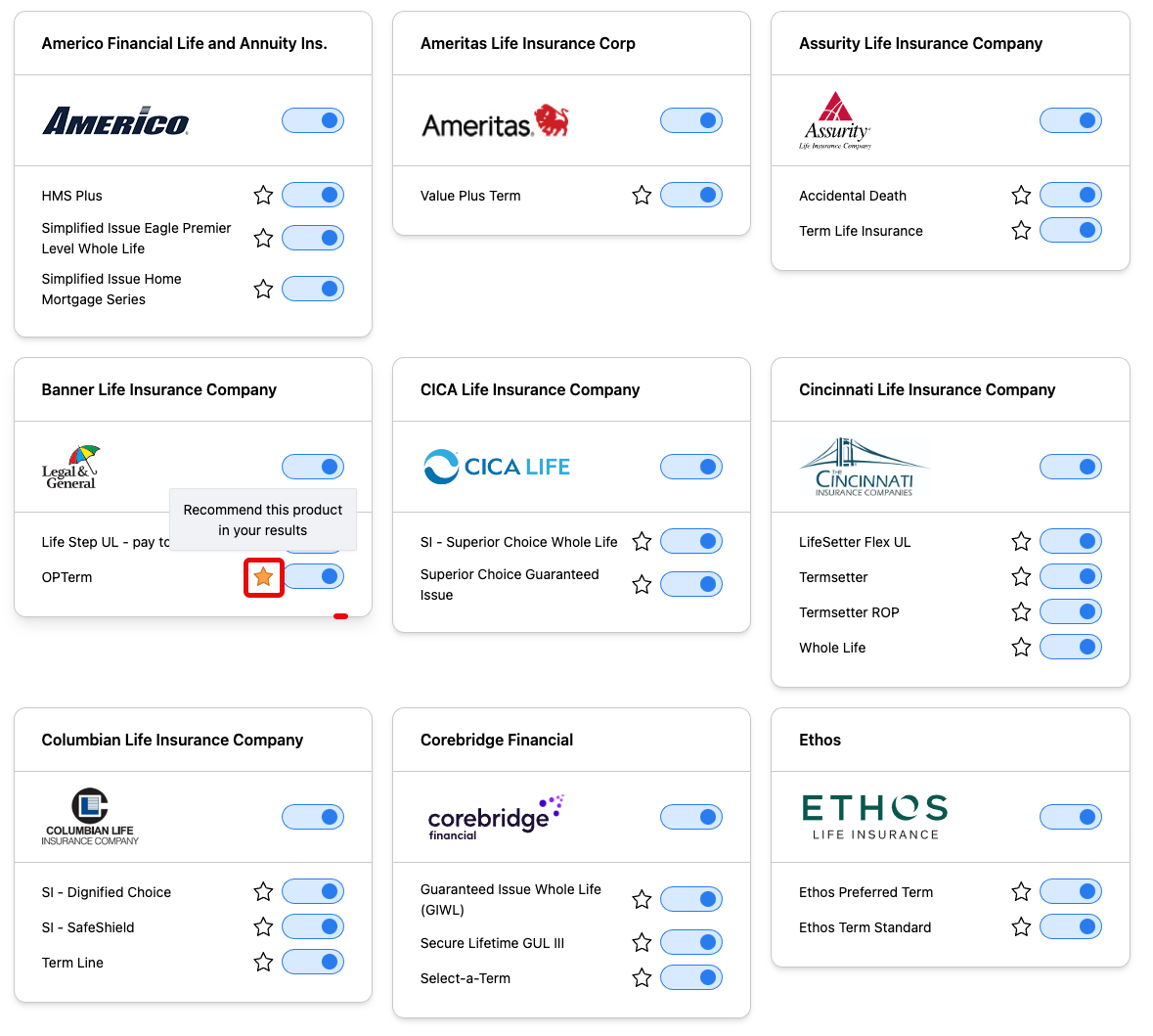The height and width of the screenshot is (1036, 1153).
Task: Click the Americo logo
Action: (x=115, y=120)
